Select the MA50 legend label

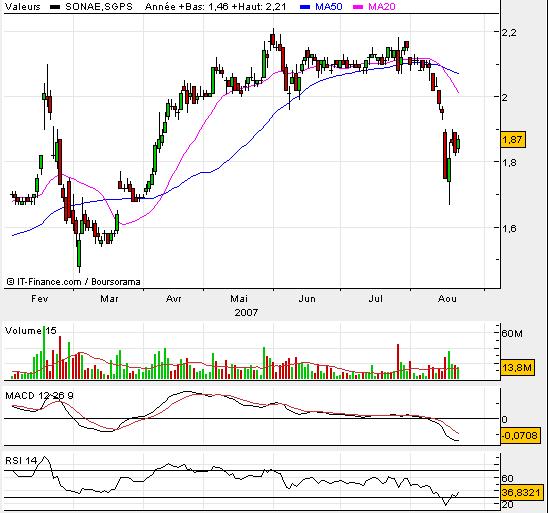point(329,7)
